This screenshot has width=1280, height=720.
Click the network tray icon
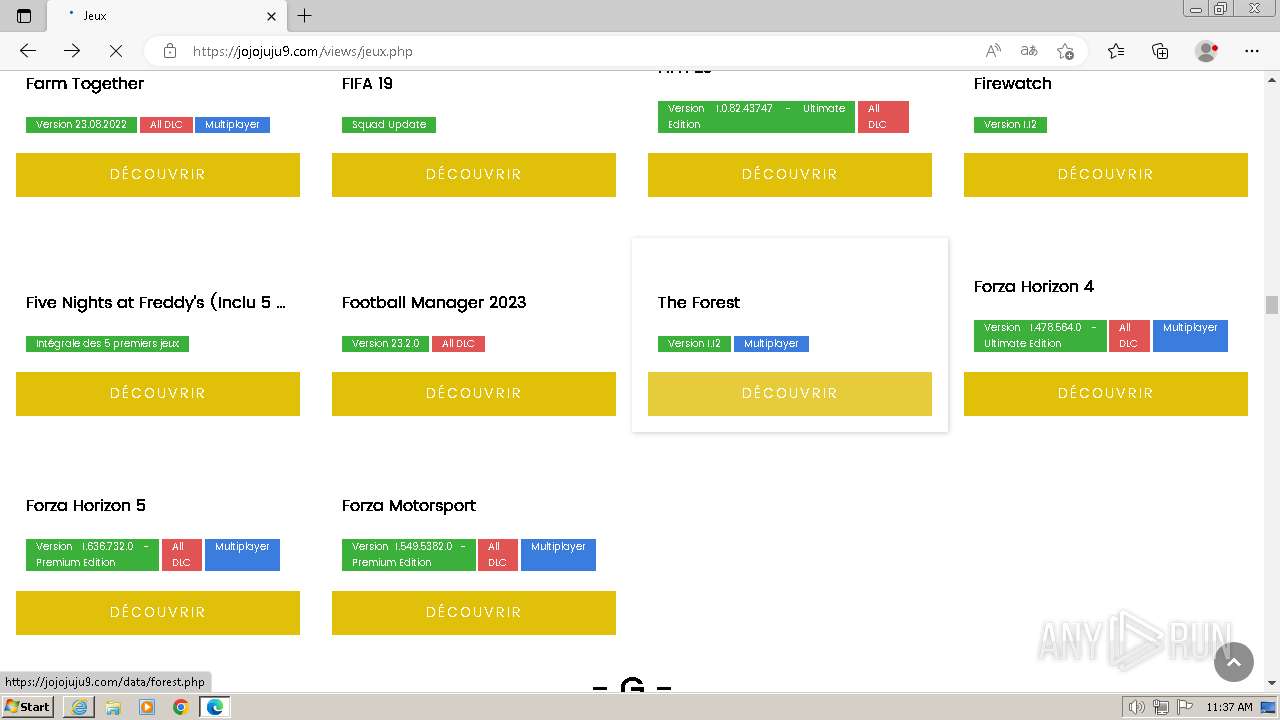[1161, 707]
